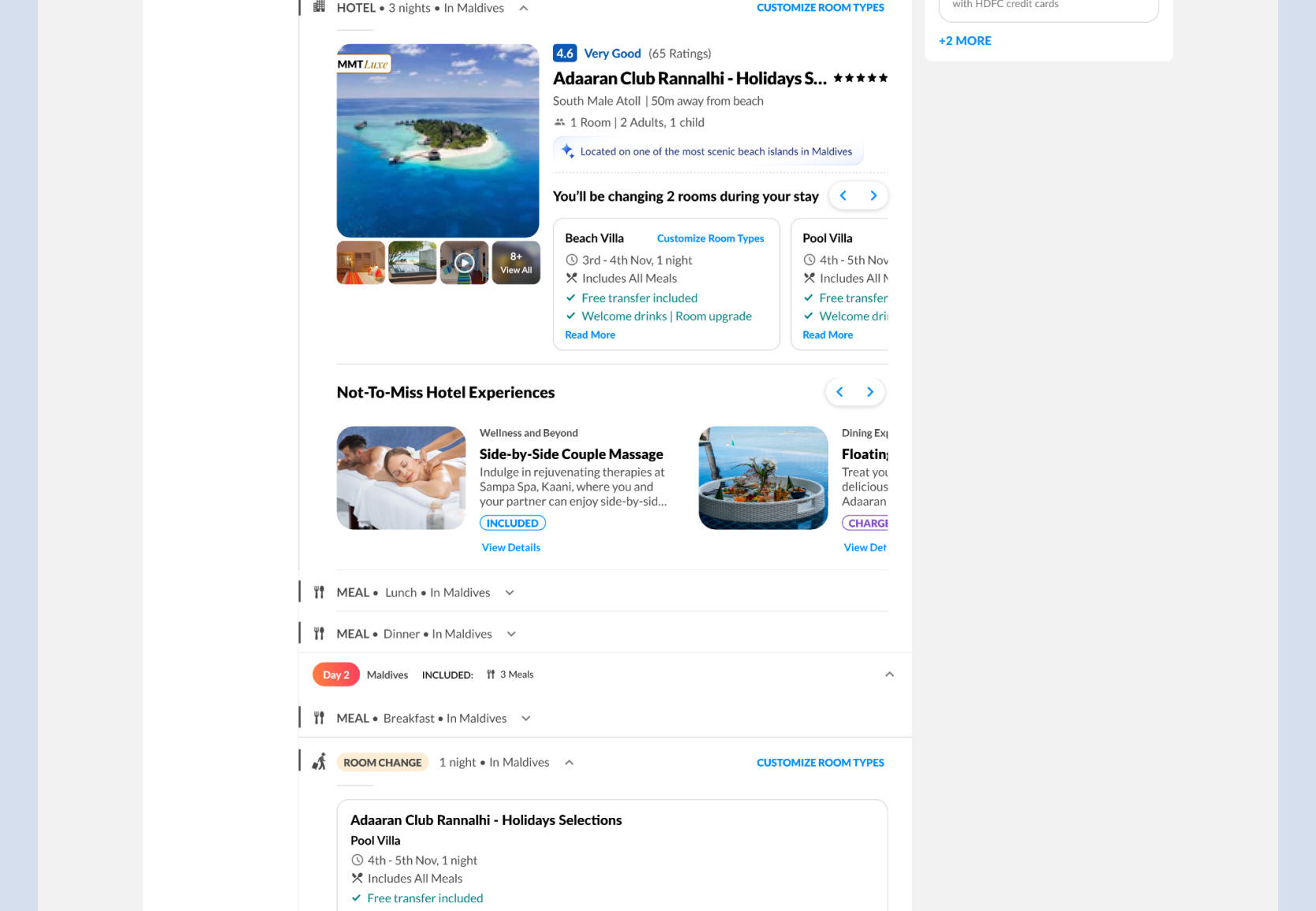Click the Day 2 badge
The width and height of the screenshot is (1316, 911).
(x=336, y=675)
